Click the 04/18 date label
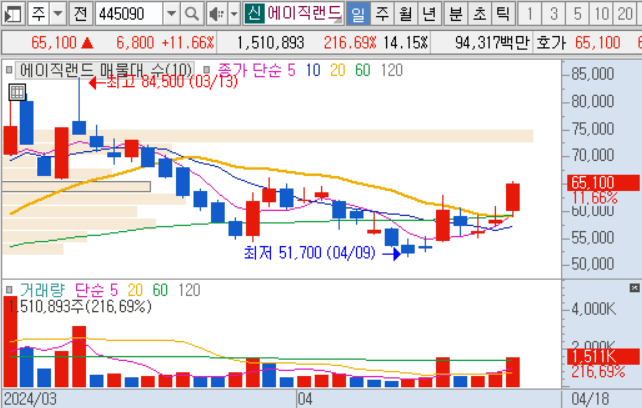 point(590,399)
